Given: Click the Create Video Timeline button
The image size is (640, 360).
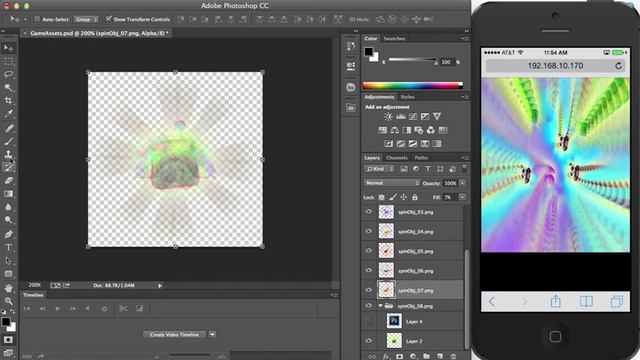Looking at the screenshot, I should point(175,335).
